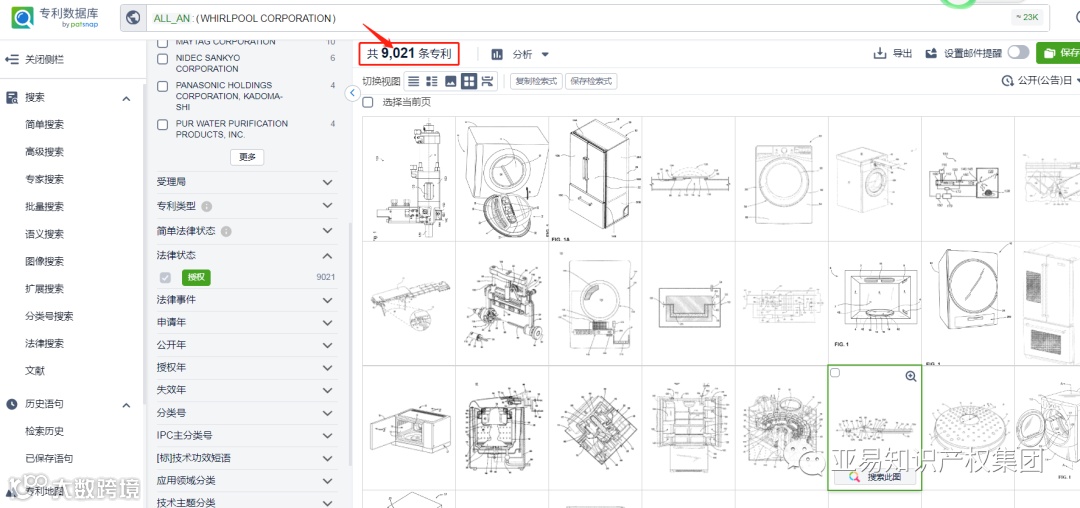Screen dimensions: 1080x508
Task: Expand the 申请年 filter
Action: point(328,322)
